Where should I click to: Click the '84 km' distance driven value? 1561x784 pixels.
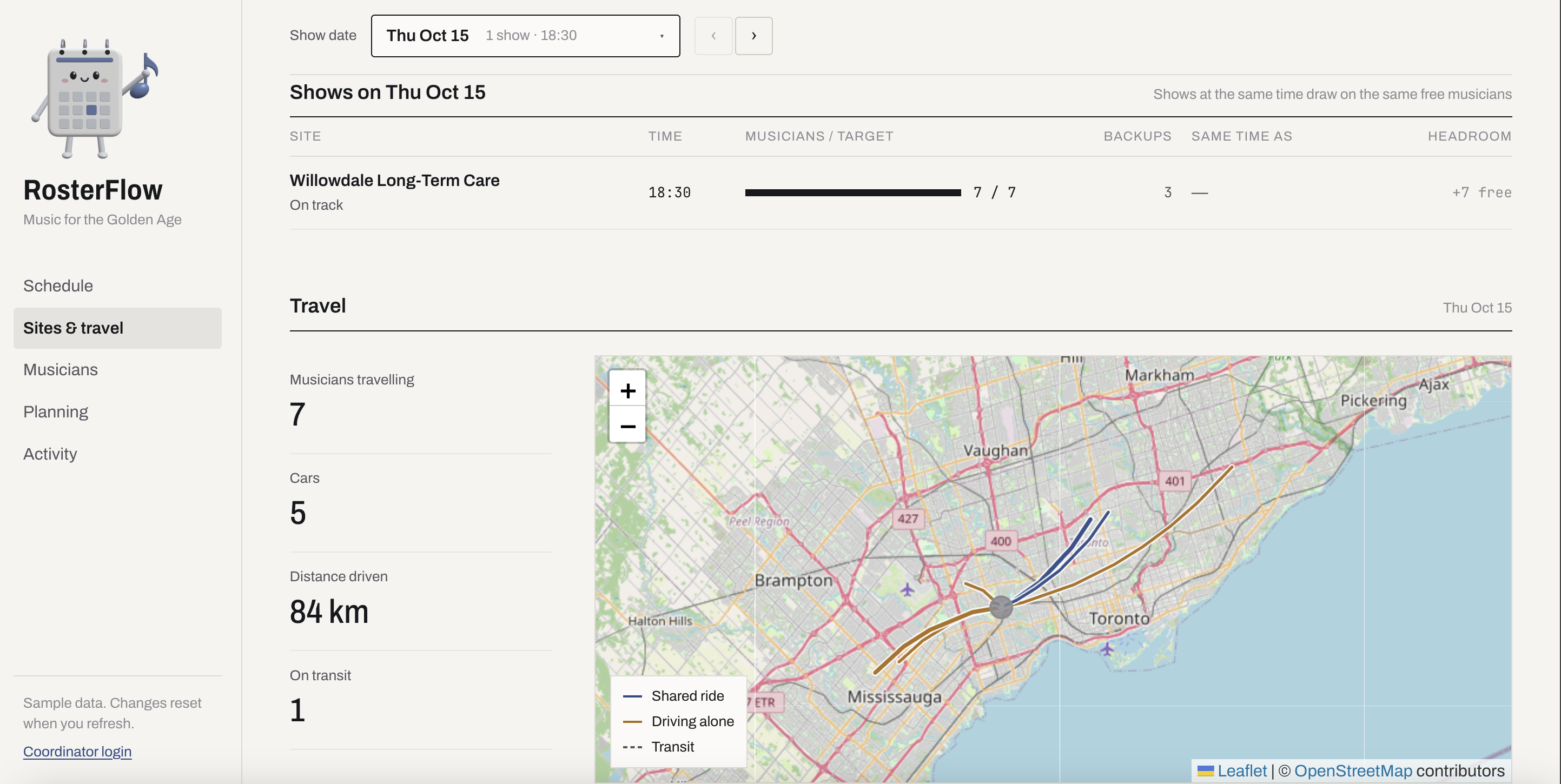coord(329,612)
